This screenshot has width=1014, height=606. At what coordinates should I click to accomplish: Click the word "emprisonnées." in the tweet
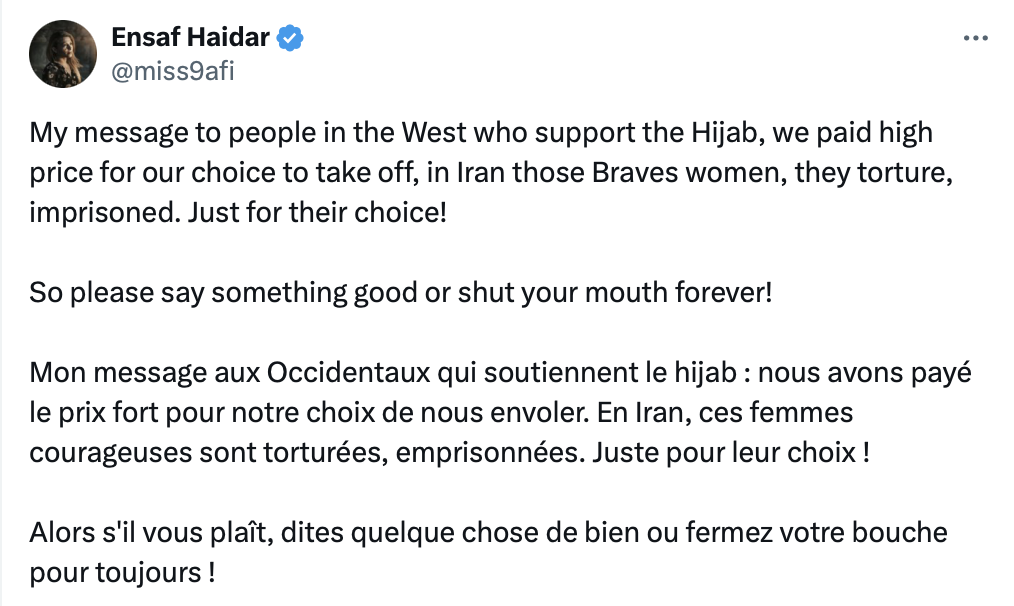(x=490, y=453)
